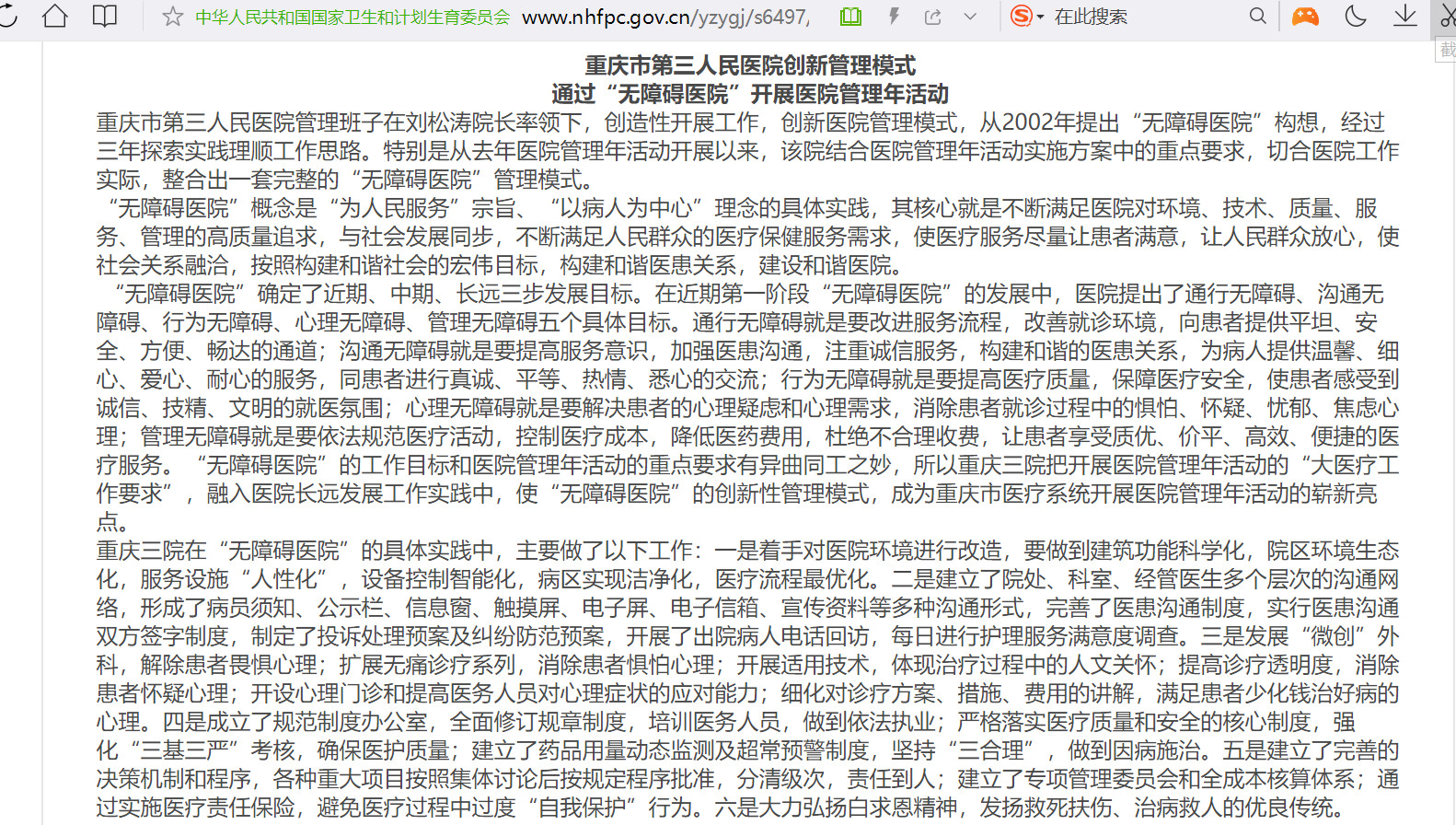
Task: Click the URL www.nhfpc.gov.cn address text
Action: (665, 17)
